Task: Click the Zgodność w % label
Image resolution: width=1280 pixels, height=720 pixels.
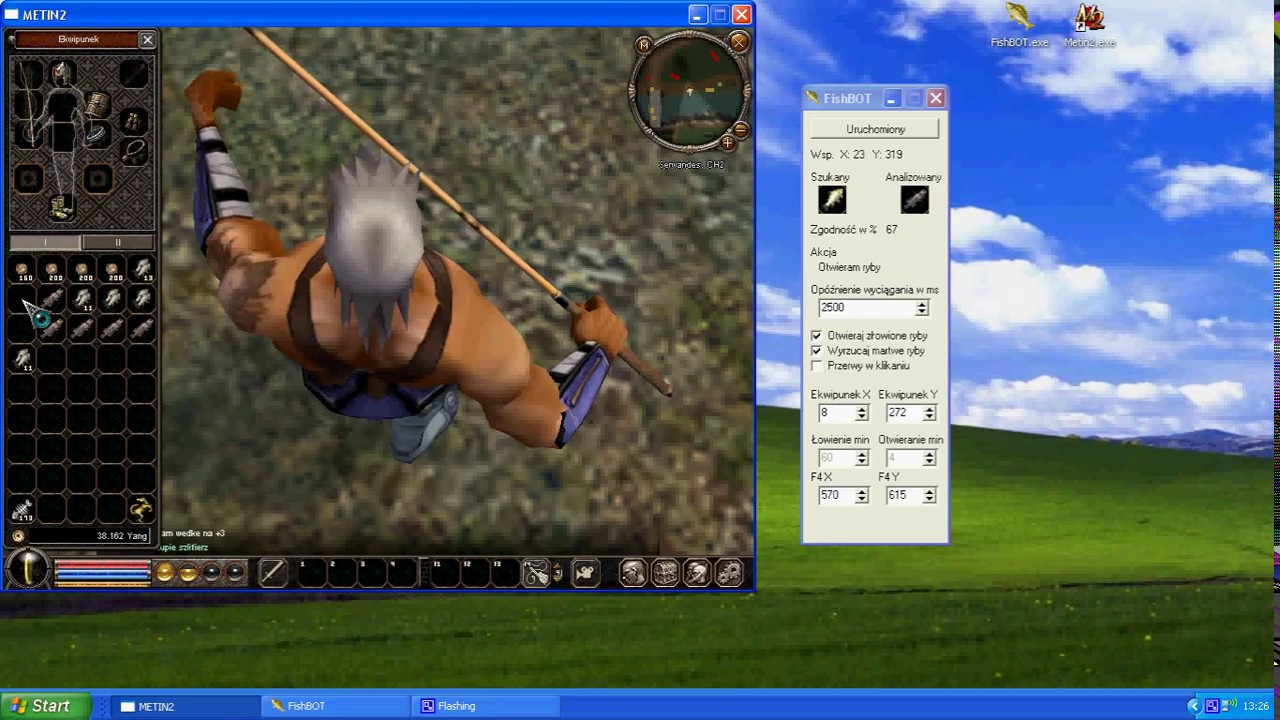Action: pyautogui.click(x=843, y=229)
